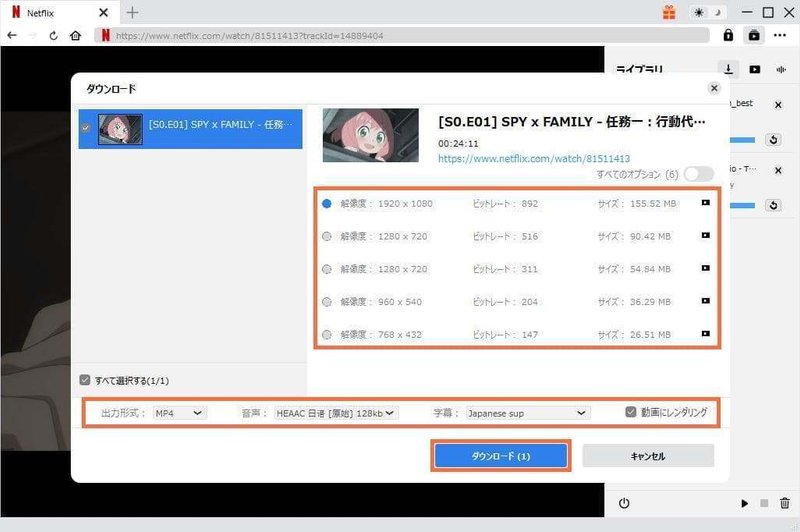Open netflix.com/watch/81511413 link in dialog
Image resolution: width=800 pixels, height=532 pixels.
[534, 159]
